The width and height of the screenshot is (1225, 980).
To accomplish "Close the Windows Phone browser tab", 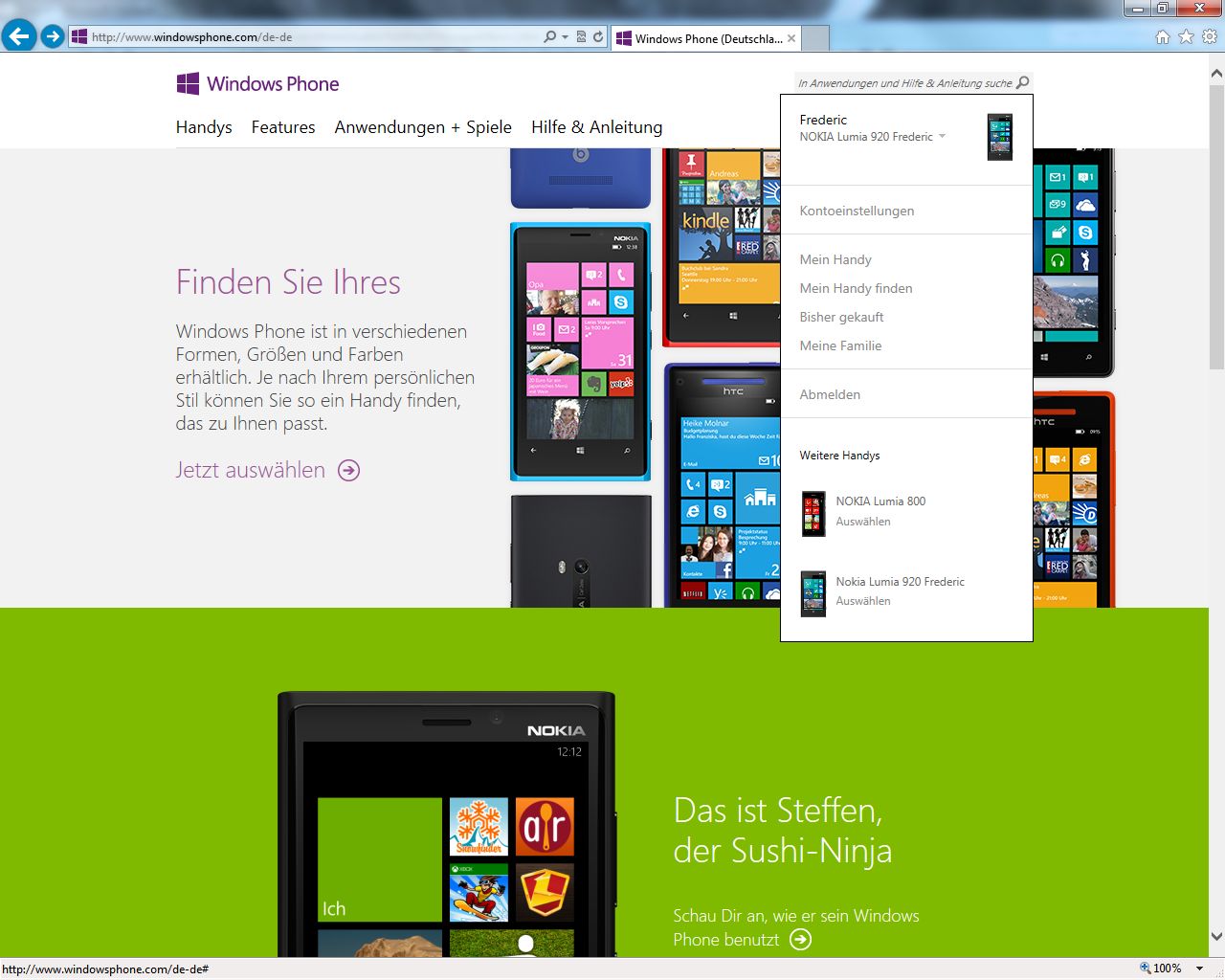I will click(791, 38).
